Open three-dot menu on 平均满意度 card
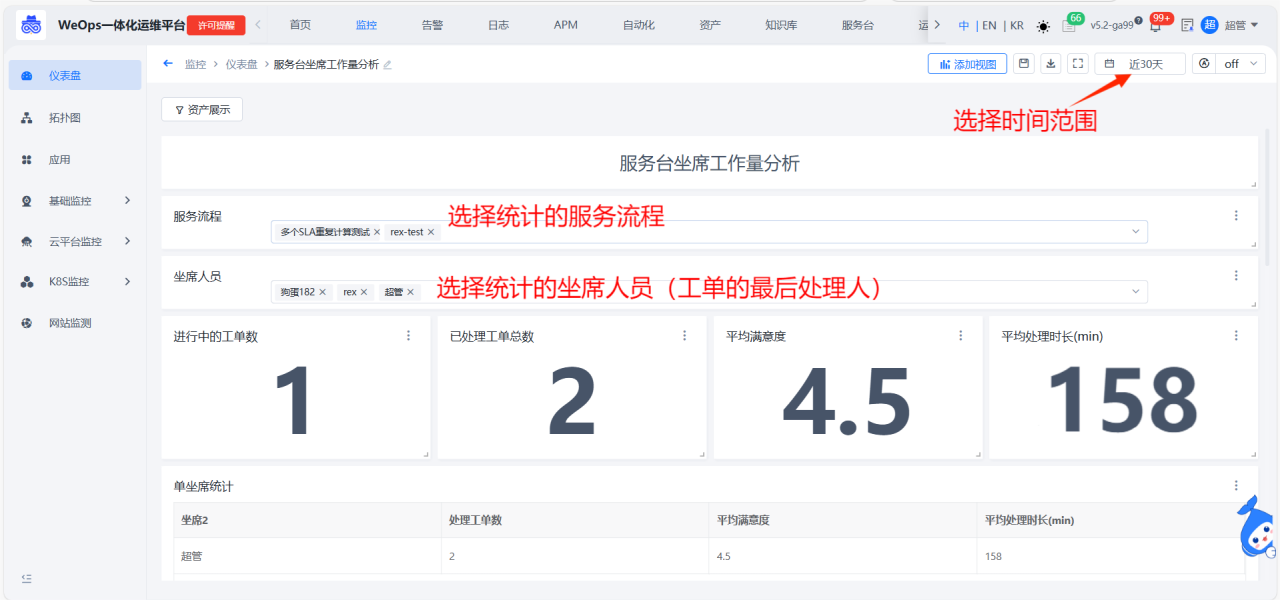1280x600 pixels. click(x=961, y=336)
